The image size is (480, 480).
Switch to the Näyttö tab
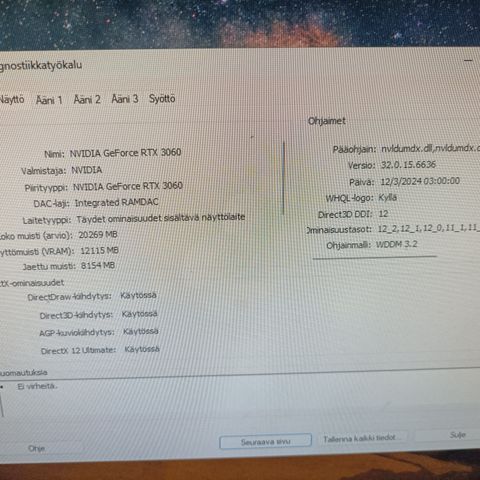click(12, 100)
